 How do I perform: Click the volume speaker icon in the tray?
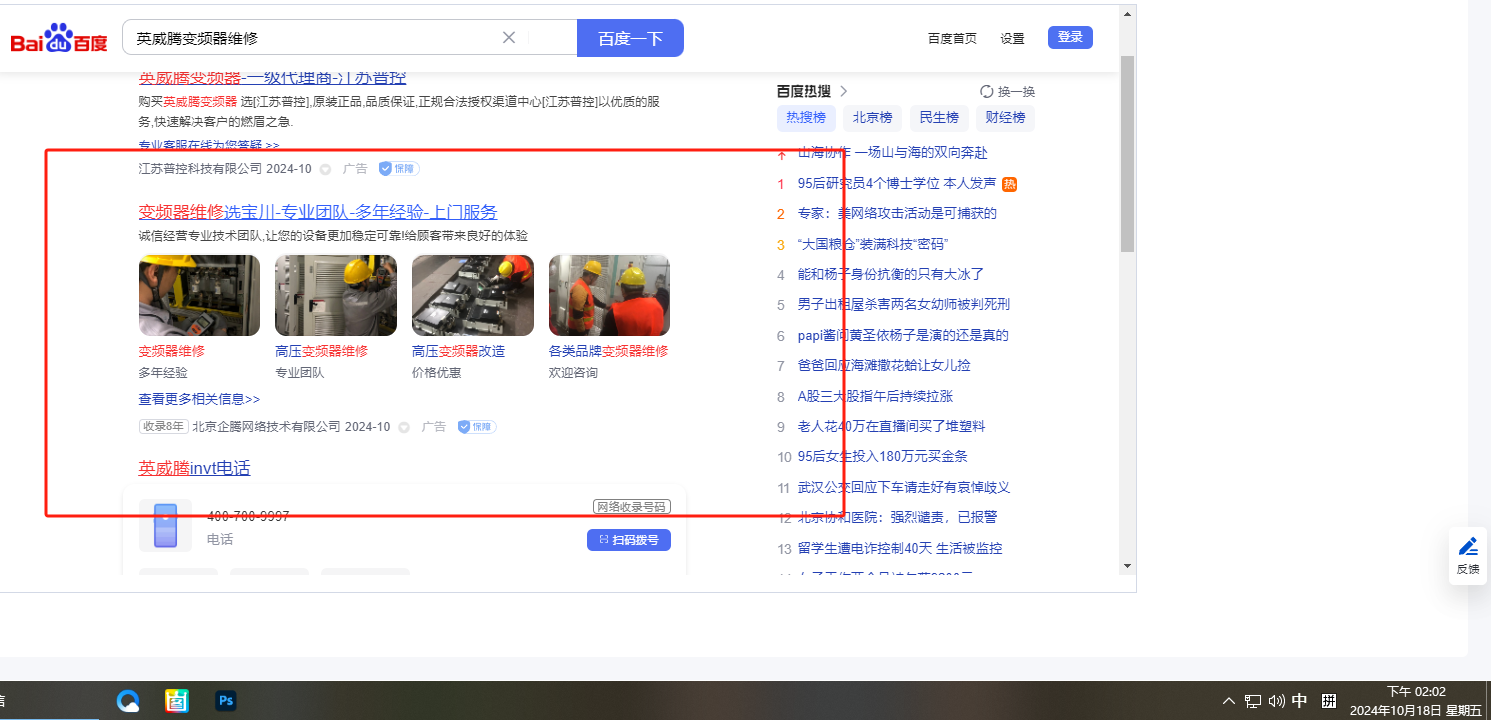coord(1276,701)
